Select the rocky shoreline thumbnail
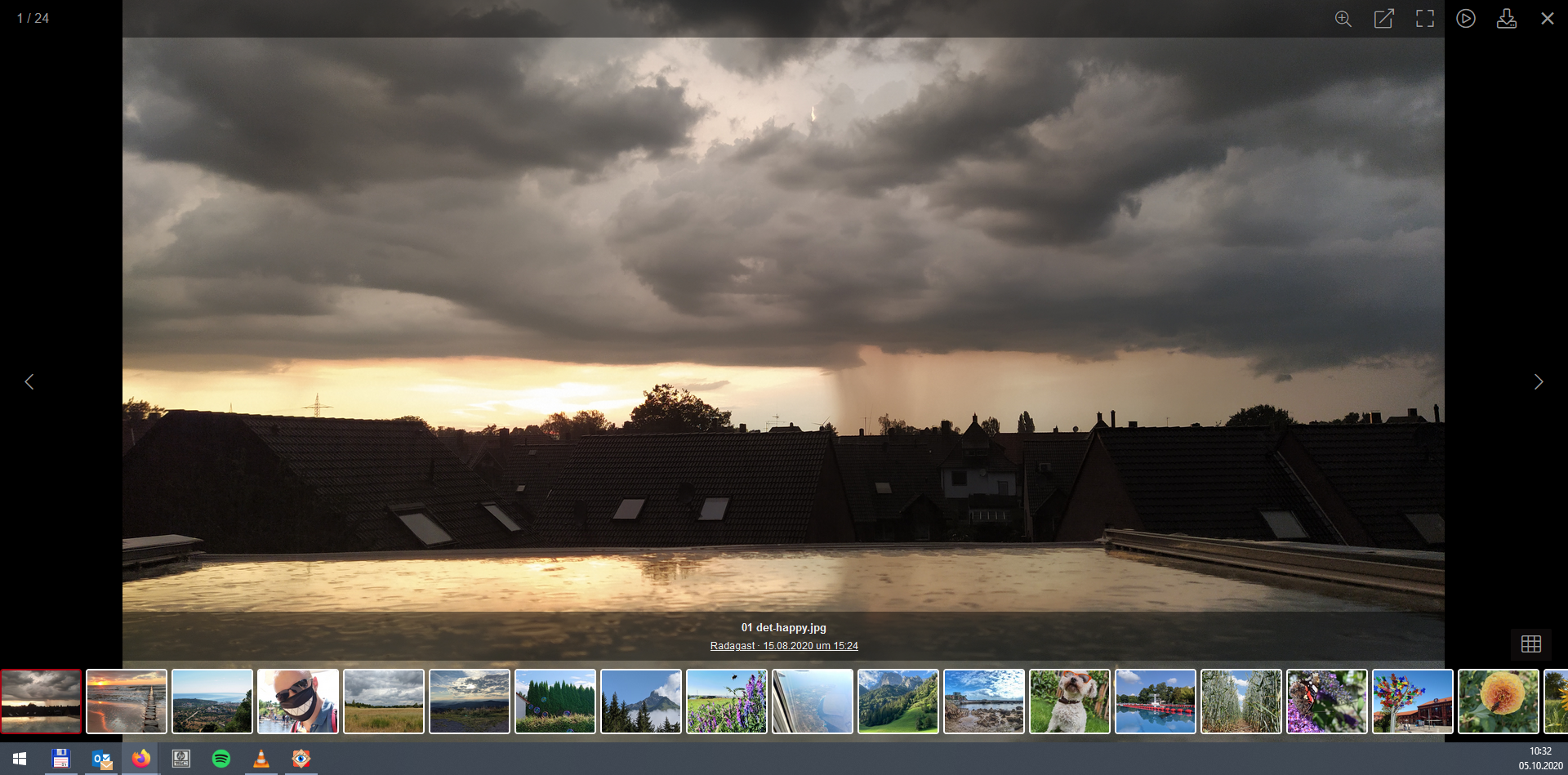1568x775 pixels. [984, 702]
